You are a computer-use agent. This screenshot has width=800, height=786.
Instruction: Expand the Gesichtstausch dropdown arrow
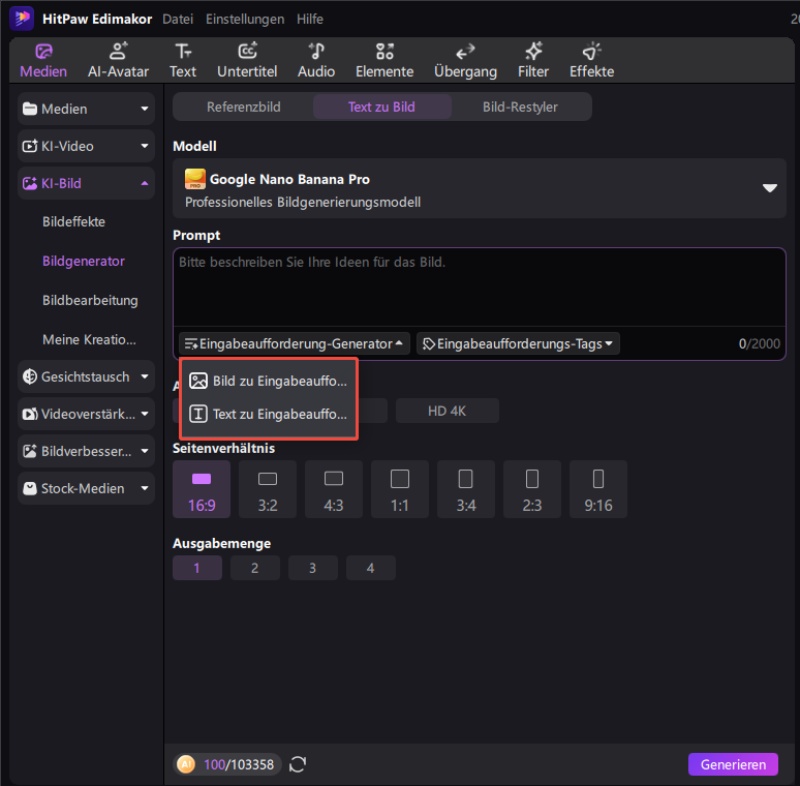pyautogui.click(x=144, y=376)
